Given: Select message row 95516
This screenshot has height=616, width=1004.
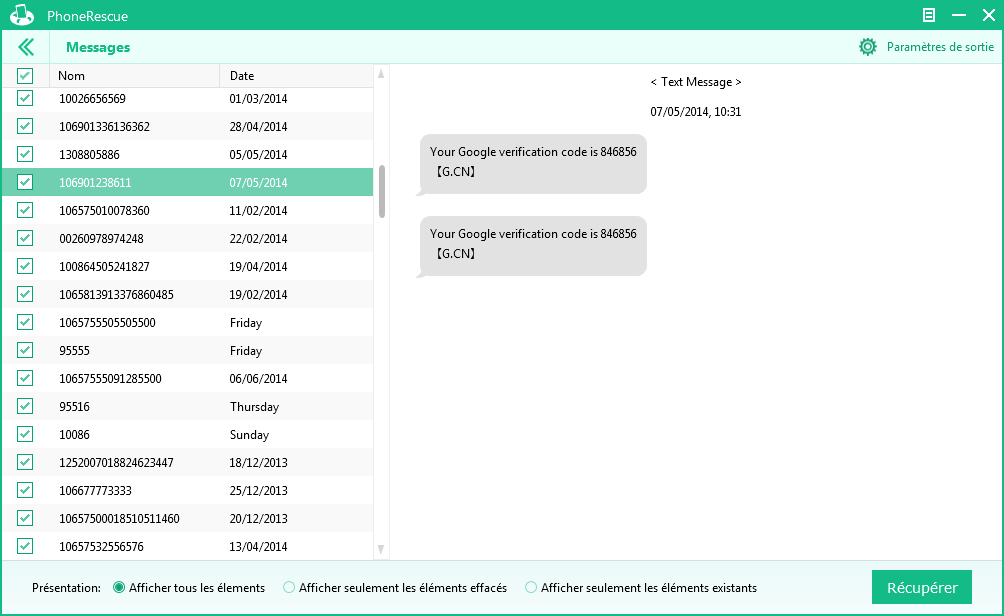Looking at the screenshot, I should pyautogui.click(x=188, y=407).
